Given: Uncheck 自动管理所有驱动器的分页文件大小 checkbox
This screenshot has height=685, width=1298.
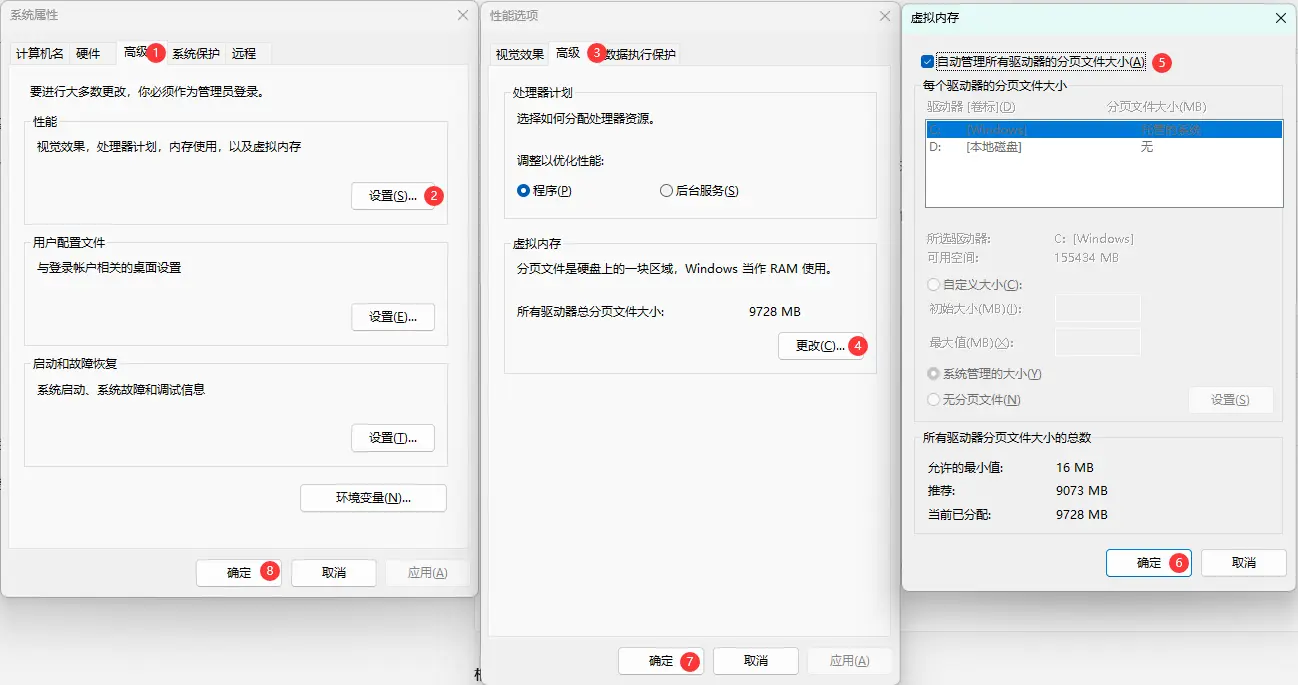Looking at the screenshot, I should [928, 62].
